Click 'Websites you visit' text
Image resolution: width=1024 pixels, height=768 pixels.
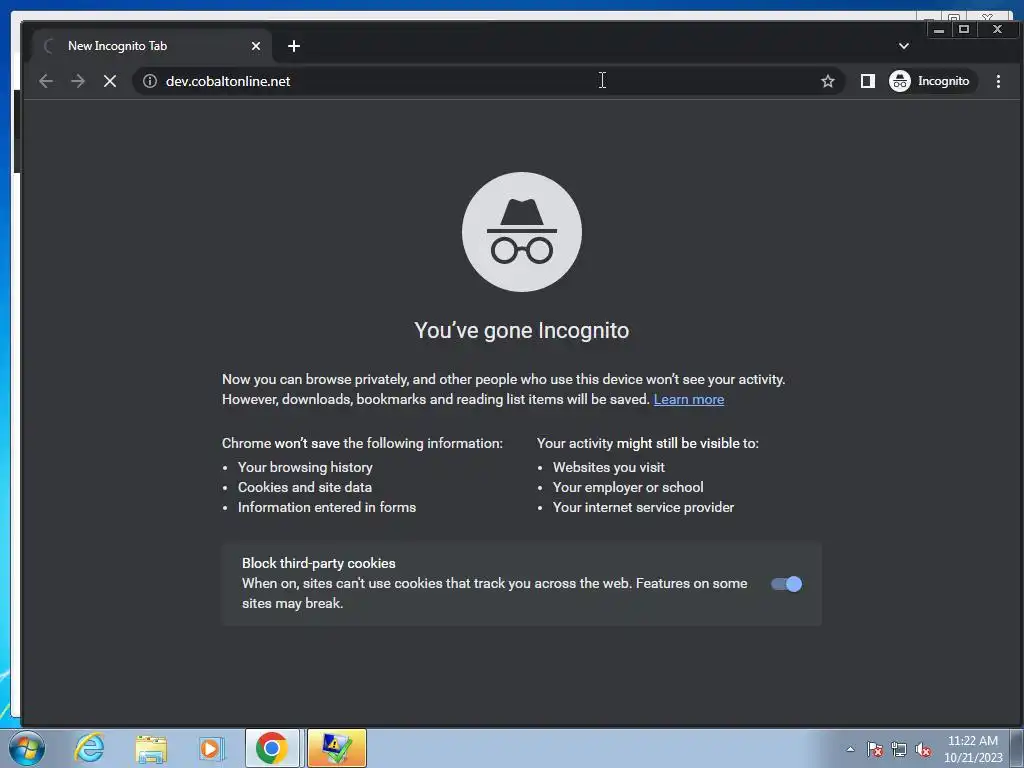pos(609,467)
